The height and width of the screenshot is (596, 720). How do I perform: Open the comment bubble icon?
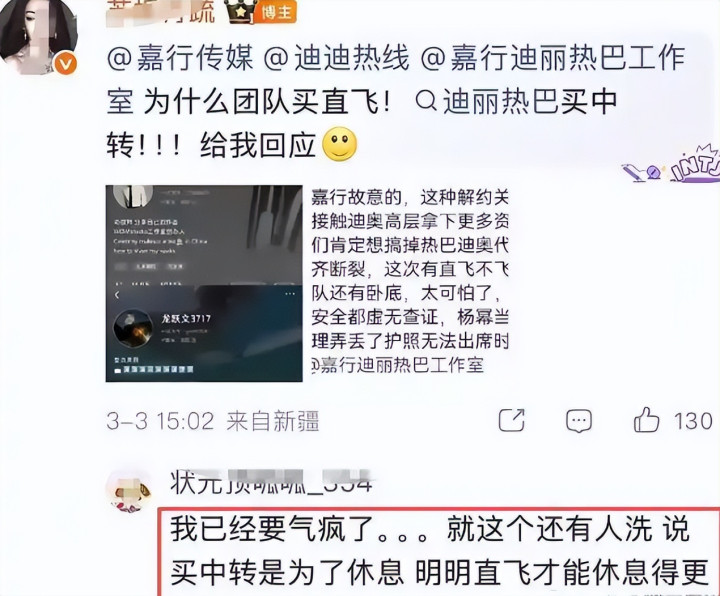point(579,421)
